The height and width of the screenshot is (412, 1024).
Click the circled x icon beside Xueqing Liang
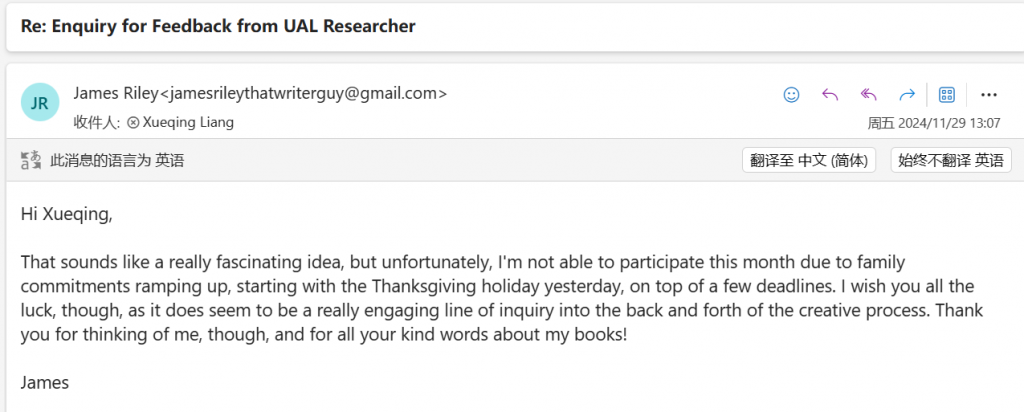point(133,122)
